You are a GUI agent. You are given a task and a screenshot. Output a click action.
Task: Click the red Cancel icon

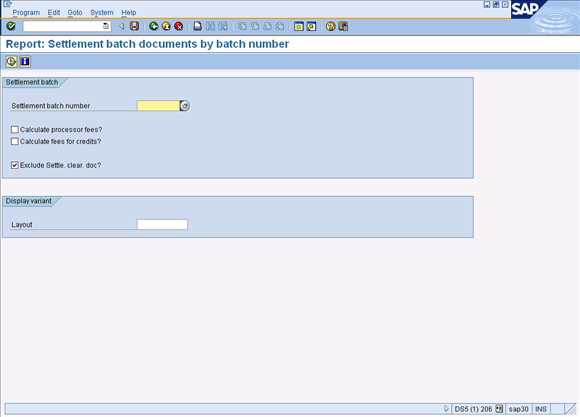(179, 26)
